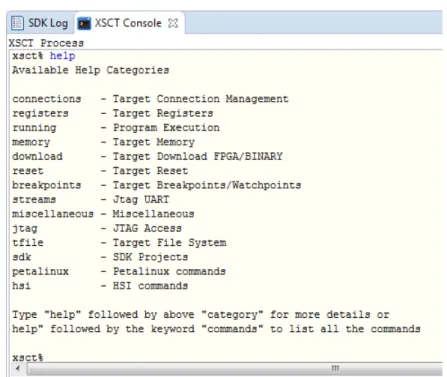Click the 'registers' category text

click(x=40, y=113)
